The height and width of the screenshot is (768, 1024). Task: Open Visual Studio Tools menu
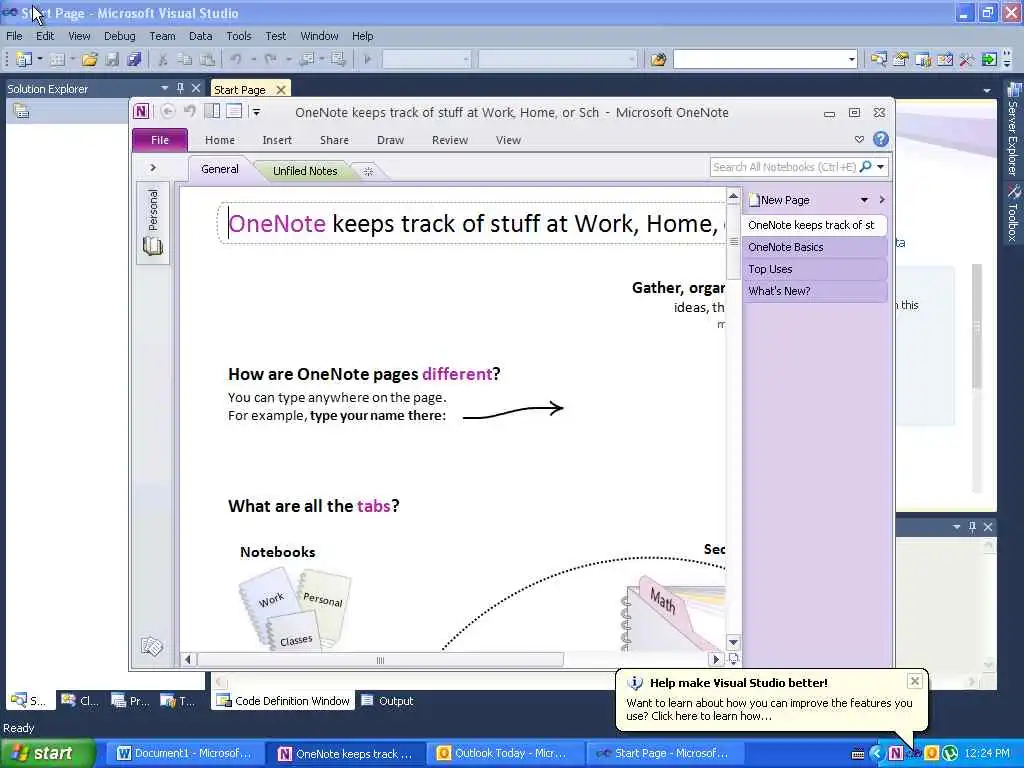pyautogui.click(x=238, y=36)
